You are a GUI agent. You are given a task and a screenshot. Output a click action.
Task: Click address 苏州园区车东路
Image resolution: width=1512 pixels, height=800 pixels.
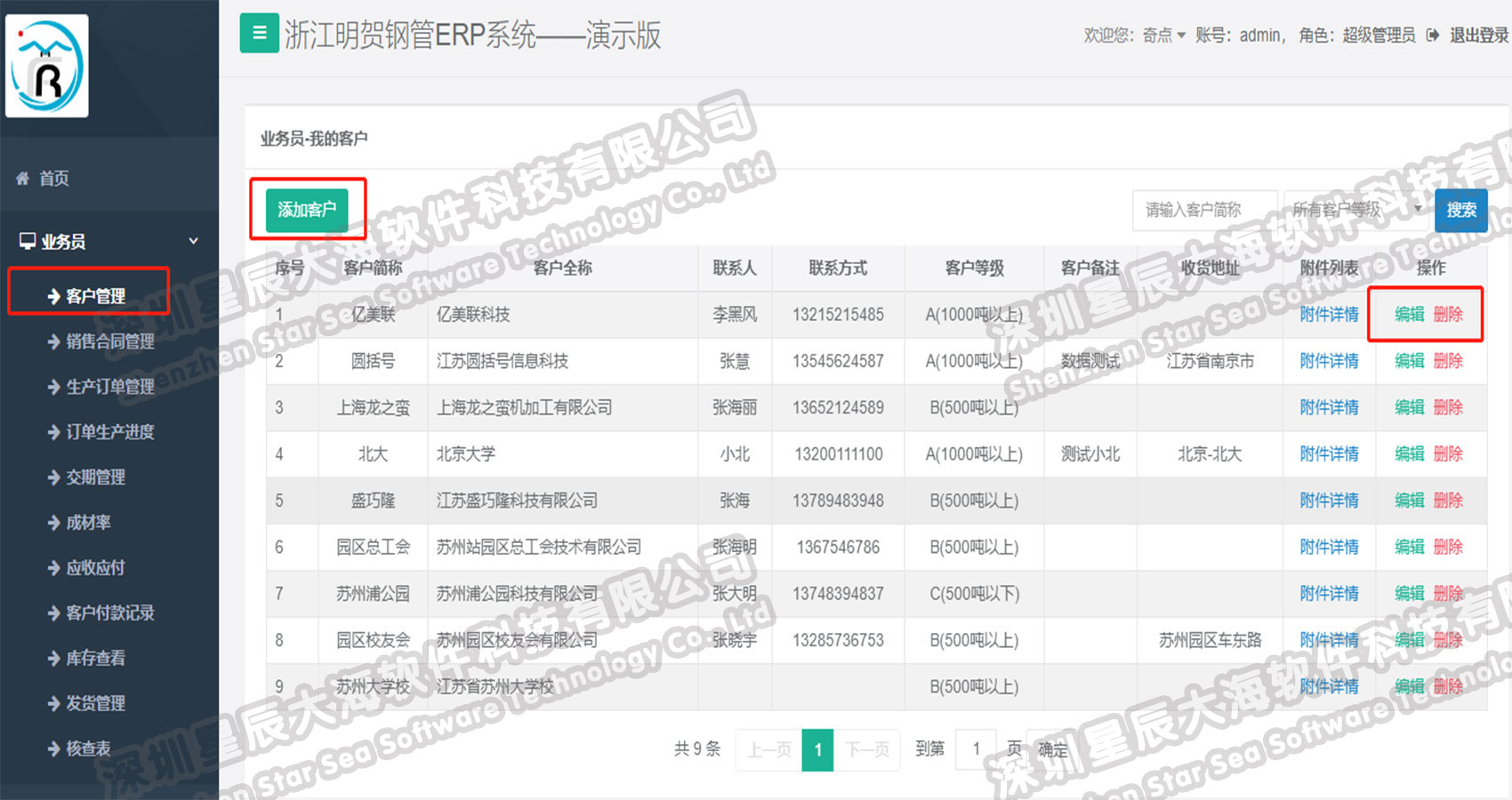click(1210, 640)
